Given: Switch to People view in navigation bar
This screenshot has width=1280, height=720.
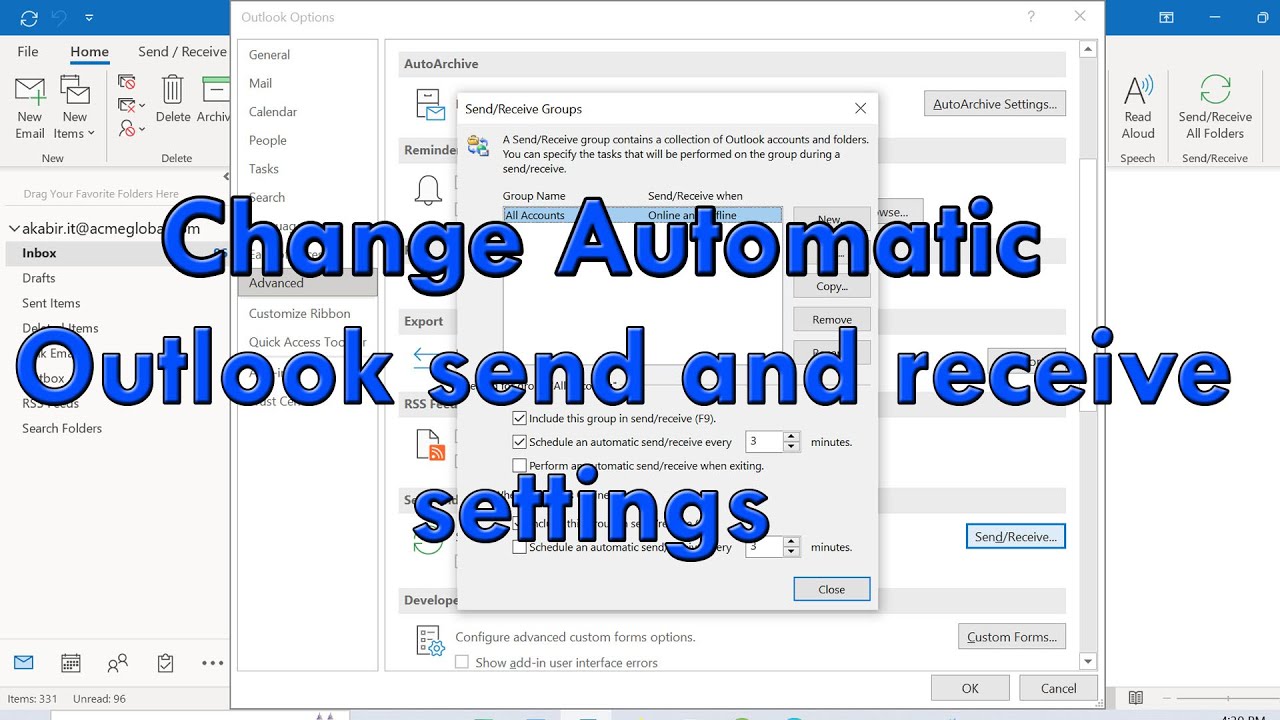Looking at the screenshot, I should 117,662.
